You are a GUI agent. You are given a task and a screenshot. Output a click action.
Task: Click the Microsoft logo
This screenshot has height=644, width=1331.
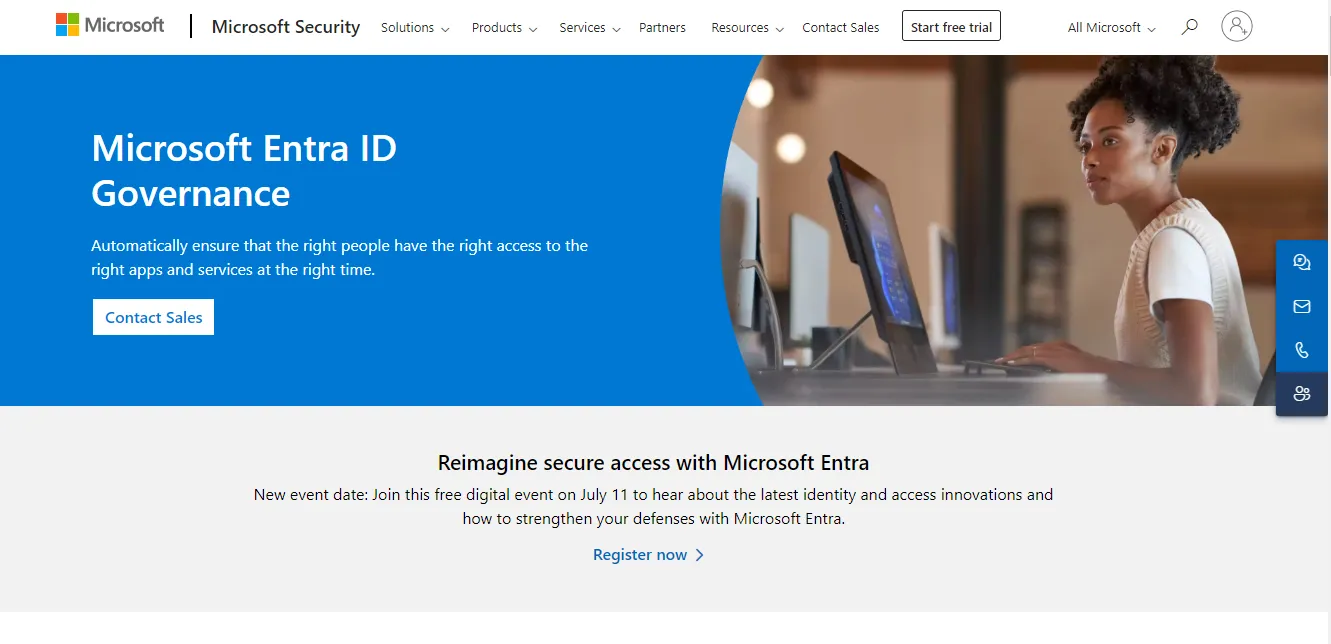110,25
